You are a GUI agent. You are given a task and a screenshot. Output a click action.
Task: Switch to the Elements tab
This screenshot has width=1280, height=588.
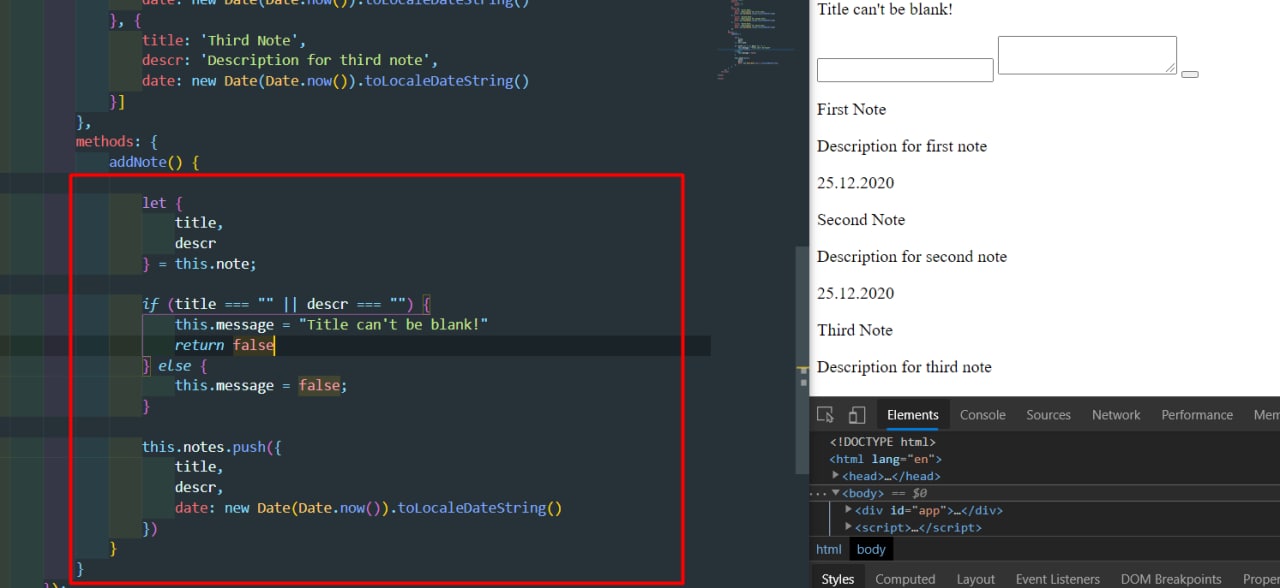913,415
